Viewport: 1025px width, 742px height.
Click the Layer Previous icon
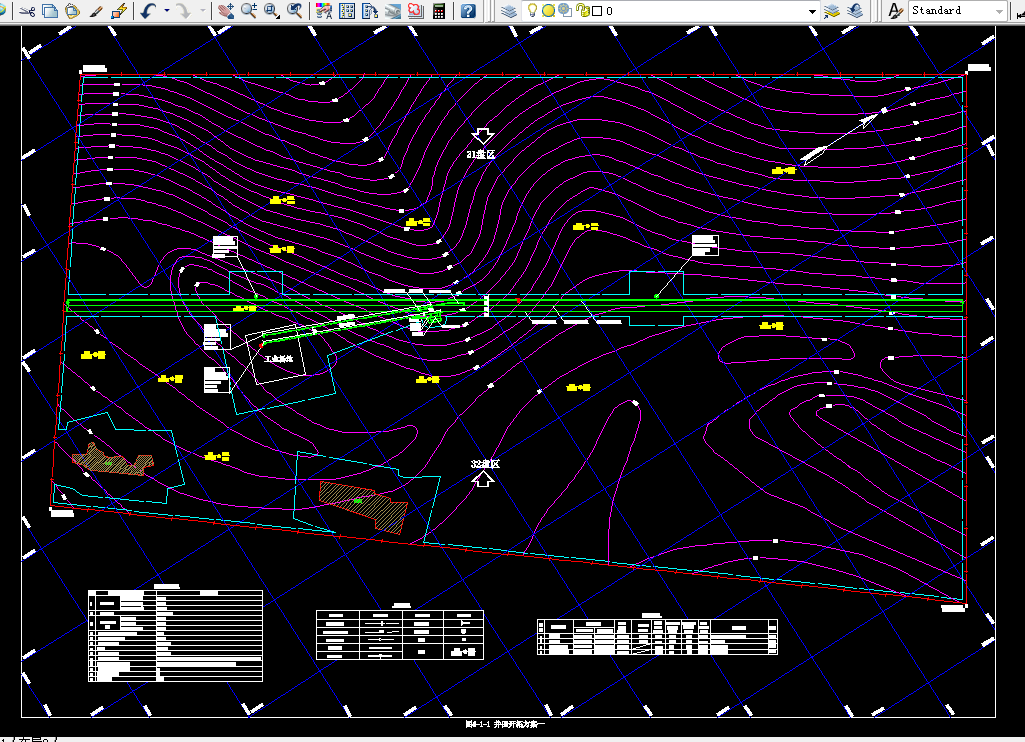(855, 11)
